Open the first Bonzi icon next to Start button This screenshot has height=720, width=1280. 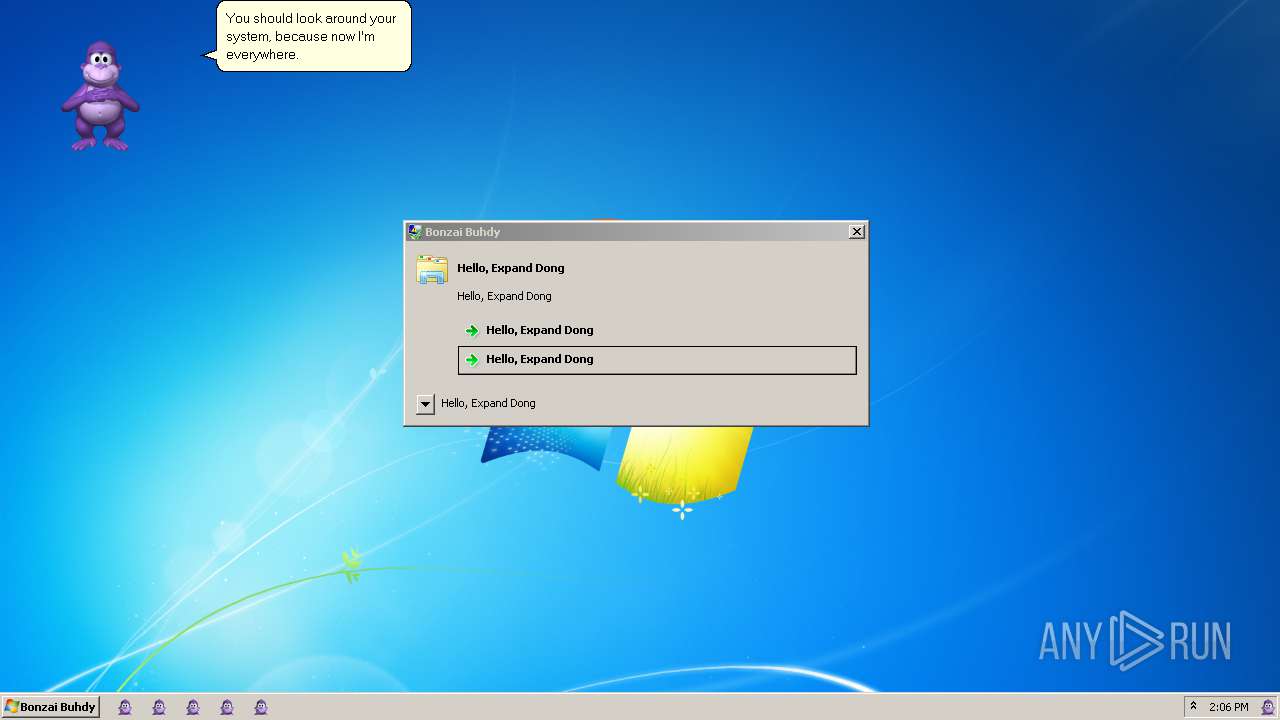[x=125, y=707]
